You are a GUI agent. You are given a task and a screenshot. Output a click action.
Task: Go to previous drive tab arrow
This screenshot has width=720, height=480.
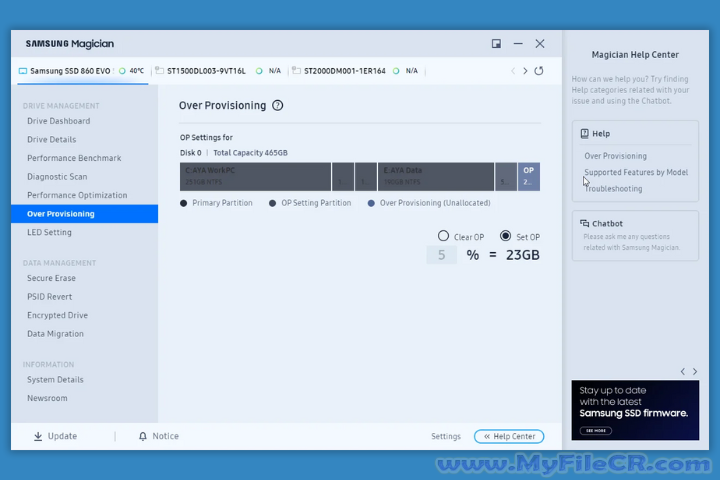pos(513,71)
